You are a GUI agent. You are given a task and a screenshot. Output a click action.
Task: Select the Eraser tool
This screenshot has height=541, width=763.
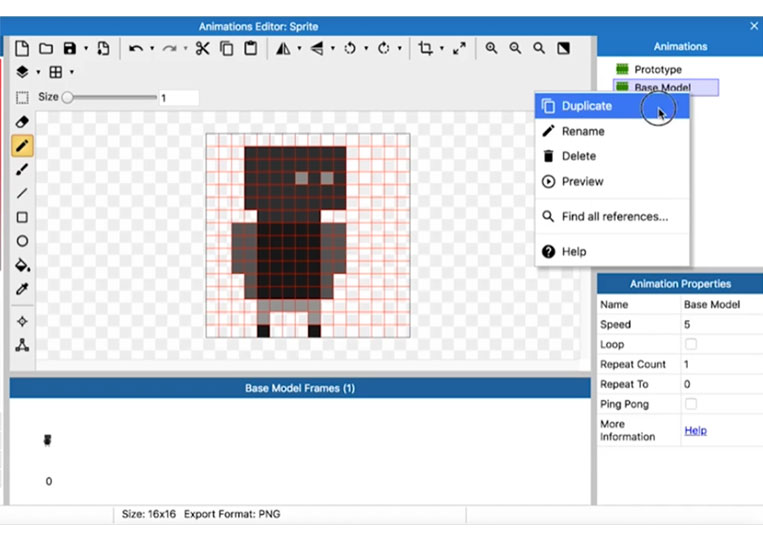(x=22, y=122)
